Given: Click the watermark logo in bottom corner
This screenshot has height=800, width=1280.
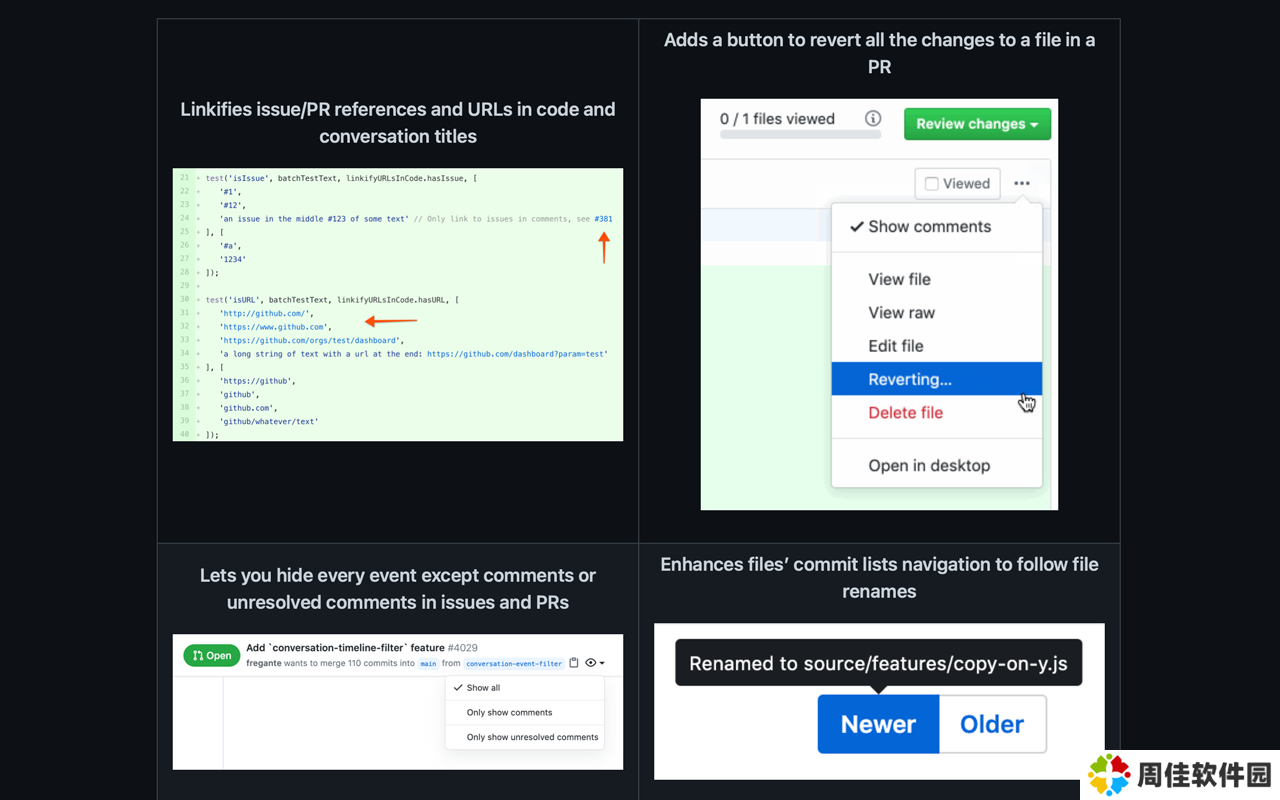Looking at the screenshot, I should click(1109, 775).
